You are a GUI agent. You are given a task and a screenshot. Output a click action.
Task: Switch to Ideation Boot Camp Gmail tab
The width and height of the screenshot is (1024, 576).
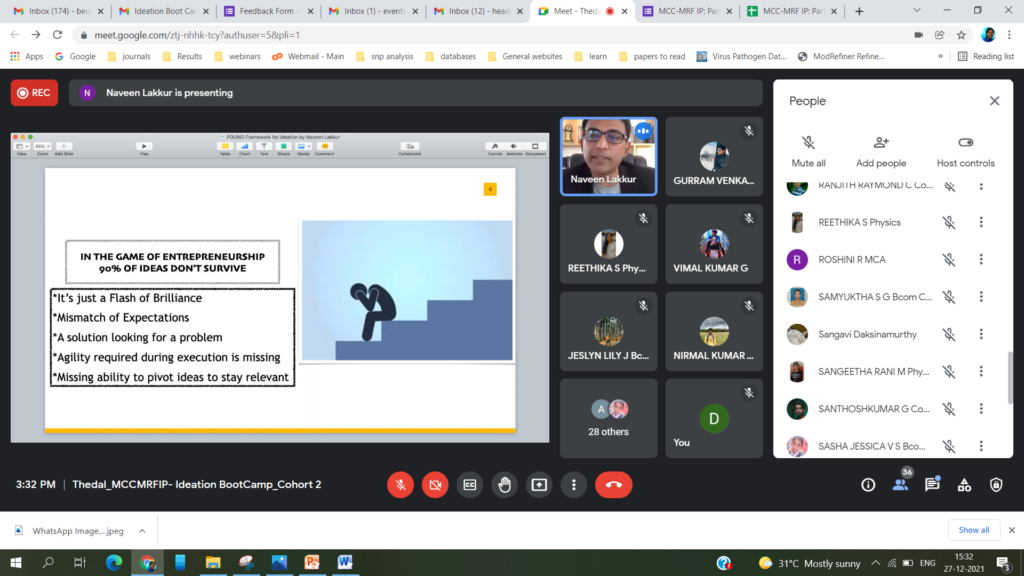coord(163,11)
